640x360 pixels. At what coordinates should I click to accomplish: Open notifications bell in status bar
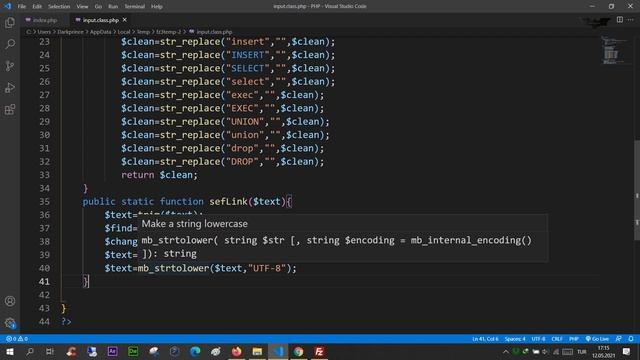point(631,339)
